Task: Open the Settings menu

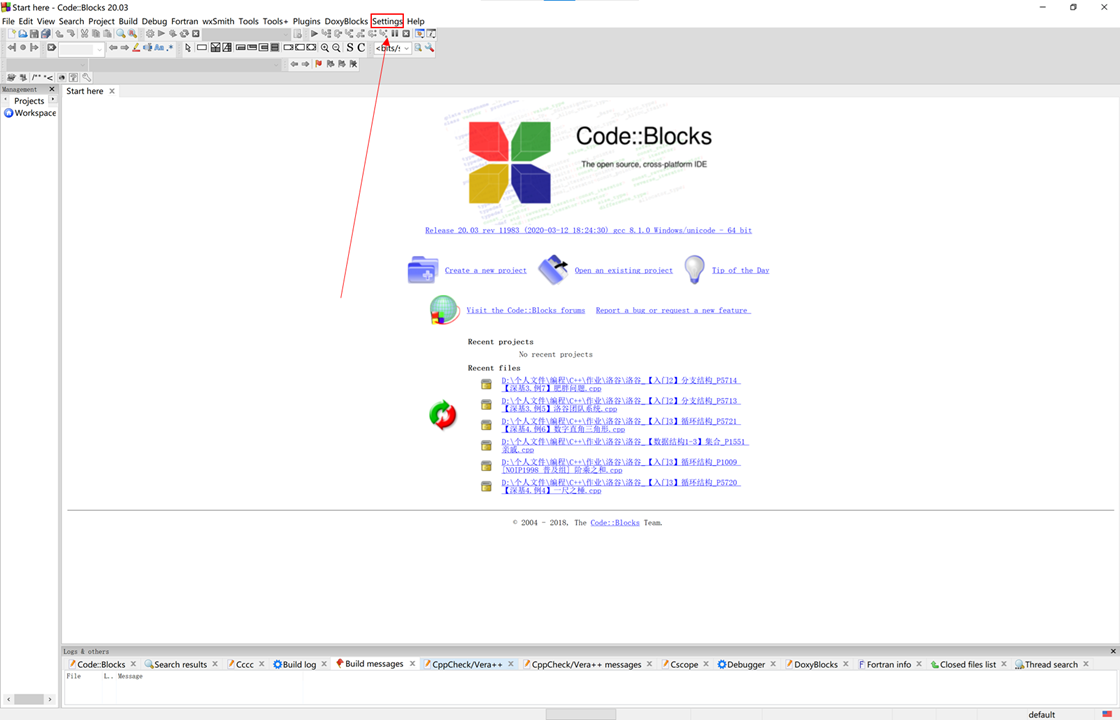Action: coord(387,21)
